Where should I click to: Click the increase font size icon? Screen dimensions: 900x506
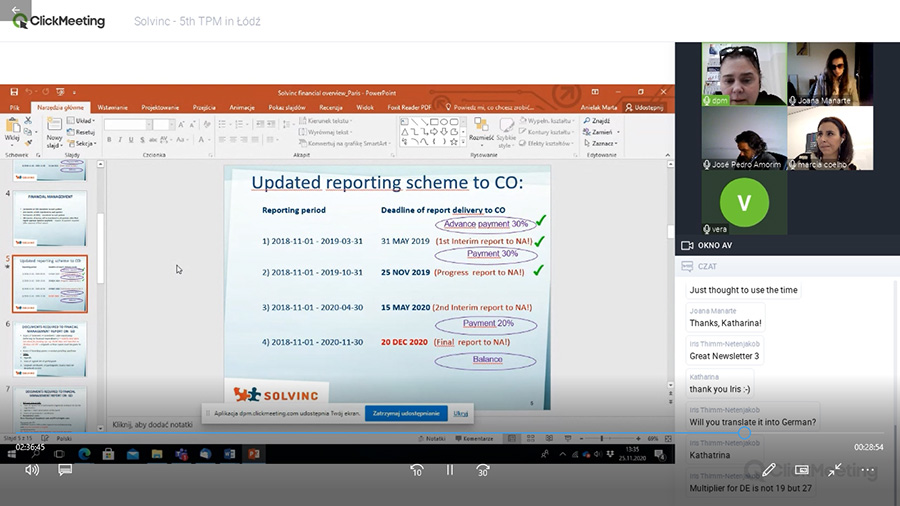181,124
